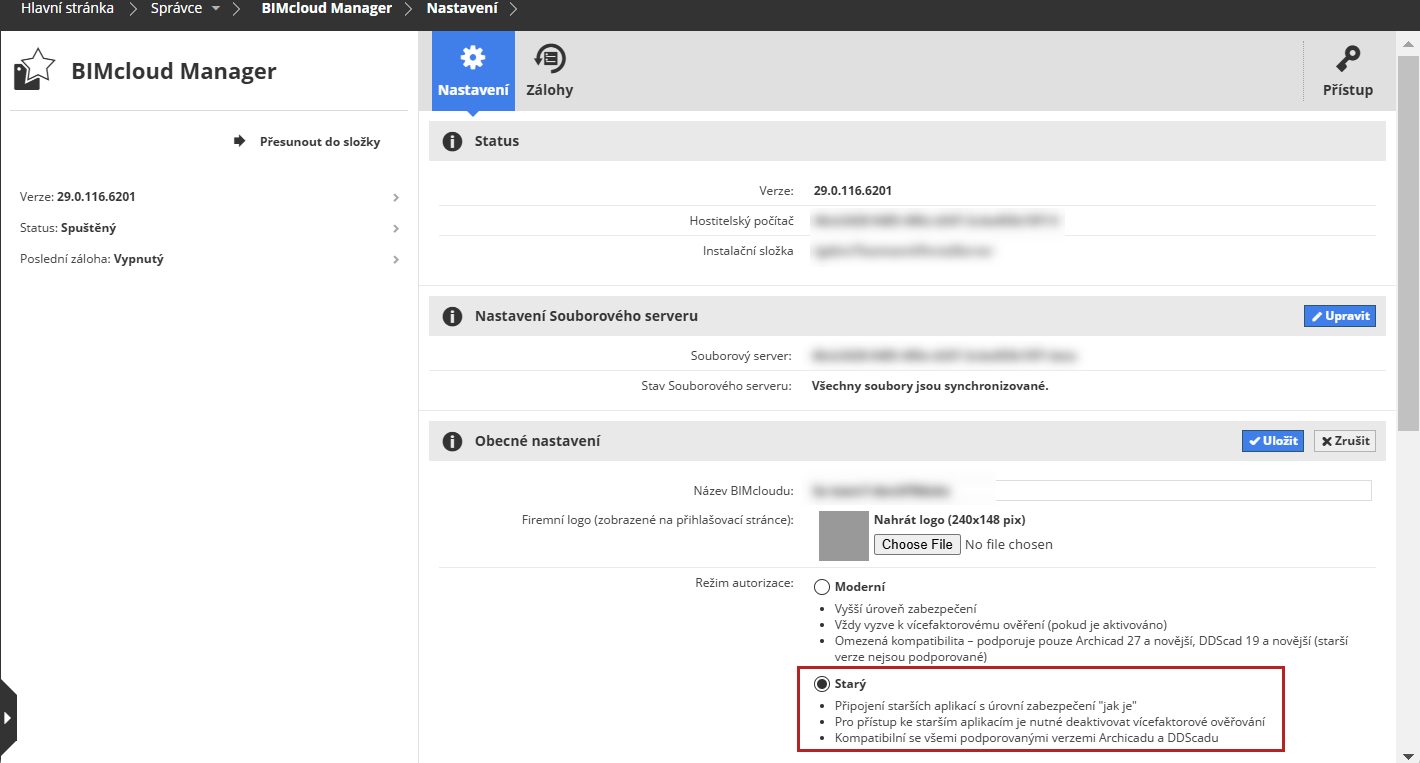Click the version value 29.0.116.6201 in Status section

[x=853, y=190]
